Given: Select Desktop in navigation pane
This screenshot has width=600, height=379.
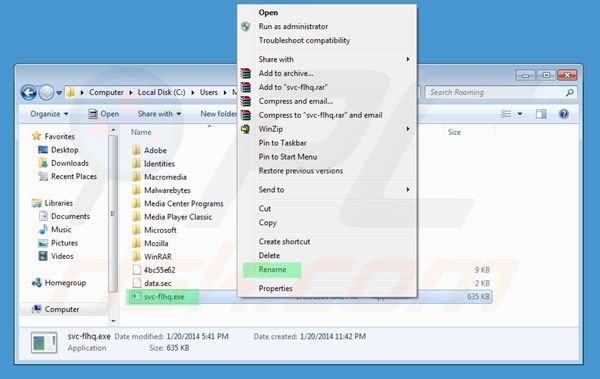Looking at the screenshot, I should tap(59, 150).
